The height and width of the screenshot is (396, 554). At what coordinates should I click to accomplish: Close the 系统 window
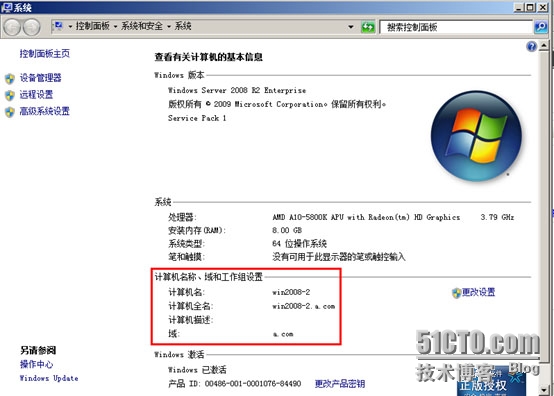pos(543,7)
